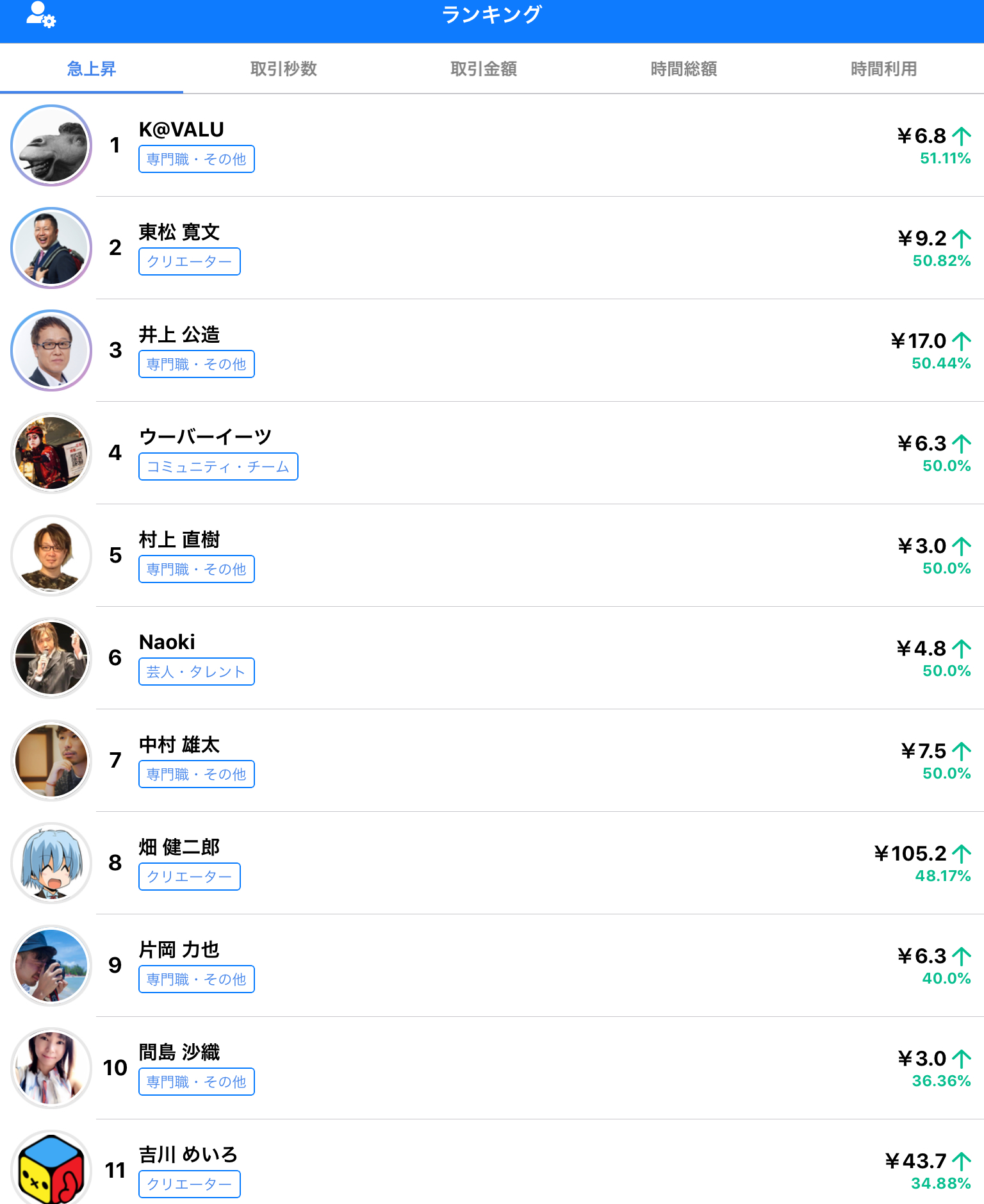The image size is (984, 1204).
Task: Tap the anime avatar of 畑 健二郎
Action: point(51,863)
